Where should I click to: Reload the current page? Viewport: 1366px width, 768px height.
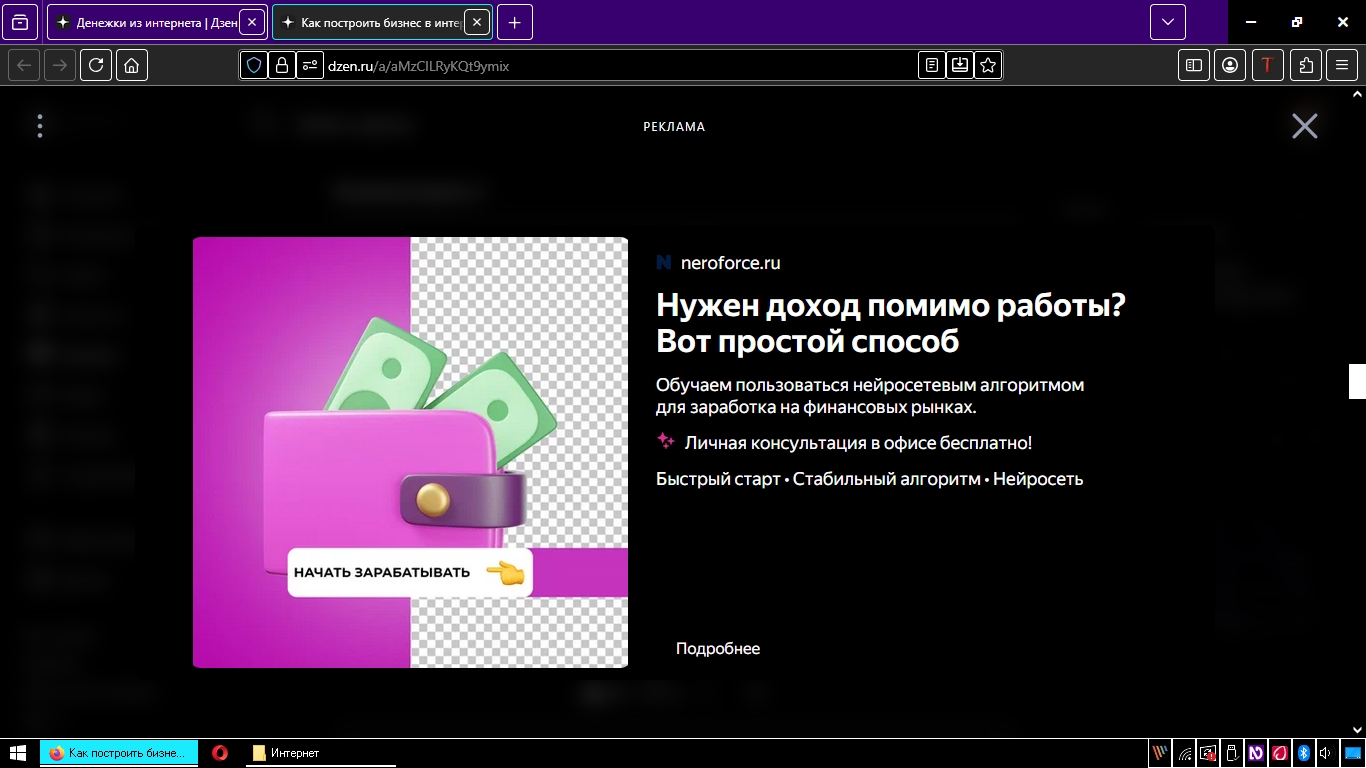click(x=96, y=65)
